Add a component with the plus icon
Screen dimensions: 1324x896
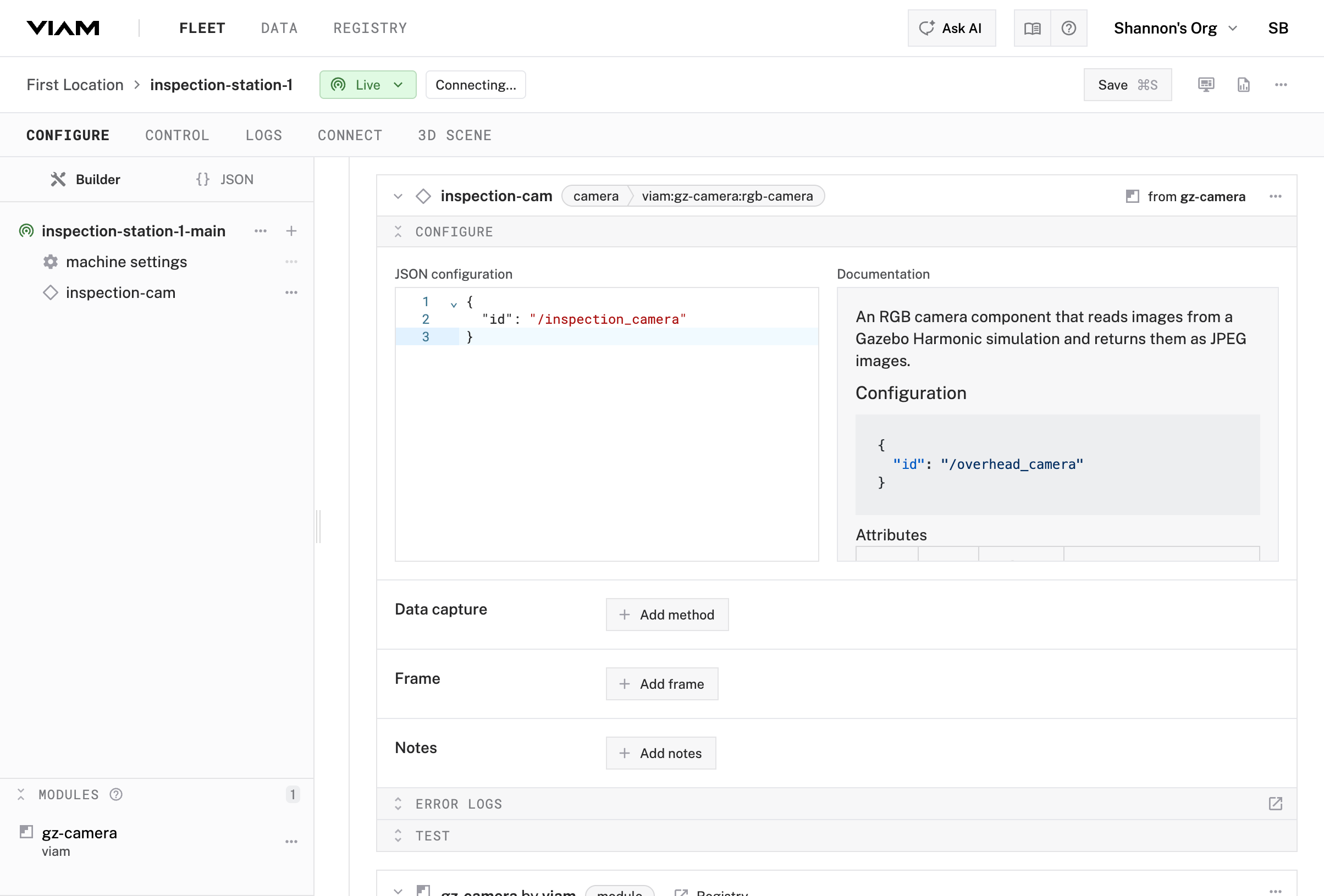pos(291,231)
